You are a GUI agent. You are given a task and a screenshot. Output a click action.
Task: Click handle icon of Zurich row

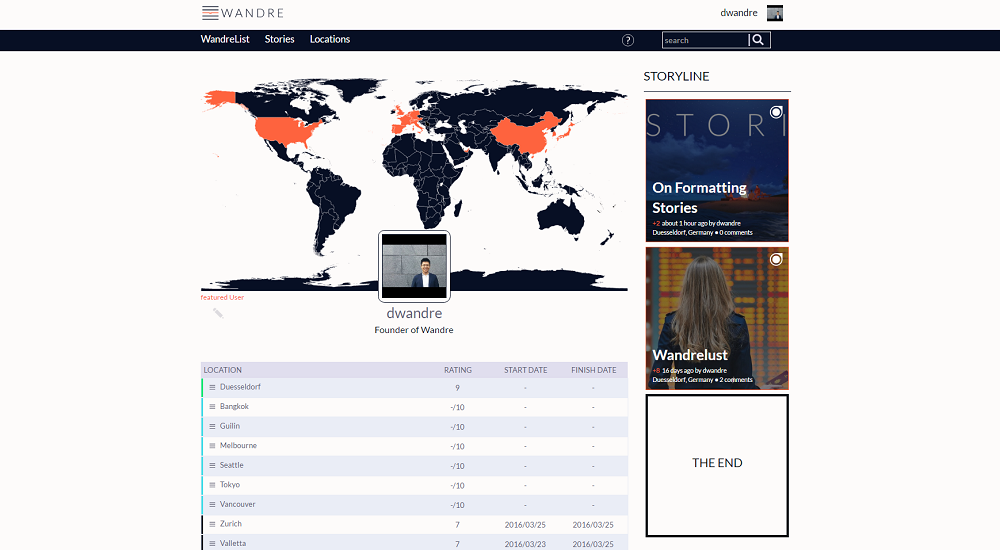(212, 524)
